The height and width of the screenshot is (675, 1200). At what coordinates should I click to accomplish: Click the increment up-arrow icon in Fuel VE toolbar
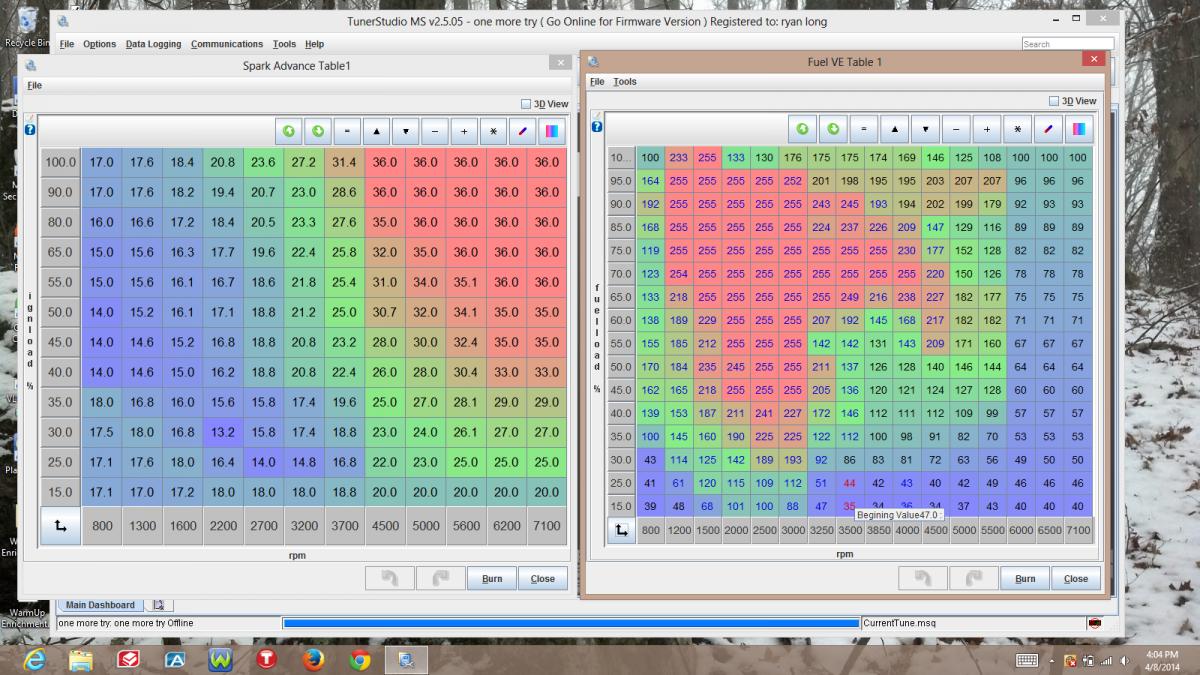895,129
